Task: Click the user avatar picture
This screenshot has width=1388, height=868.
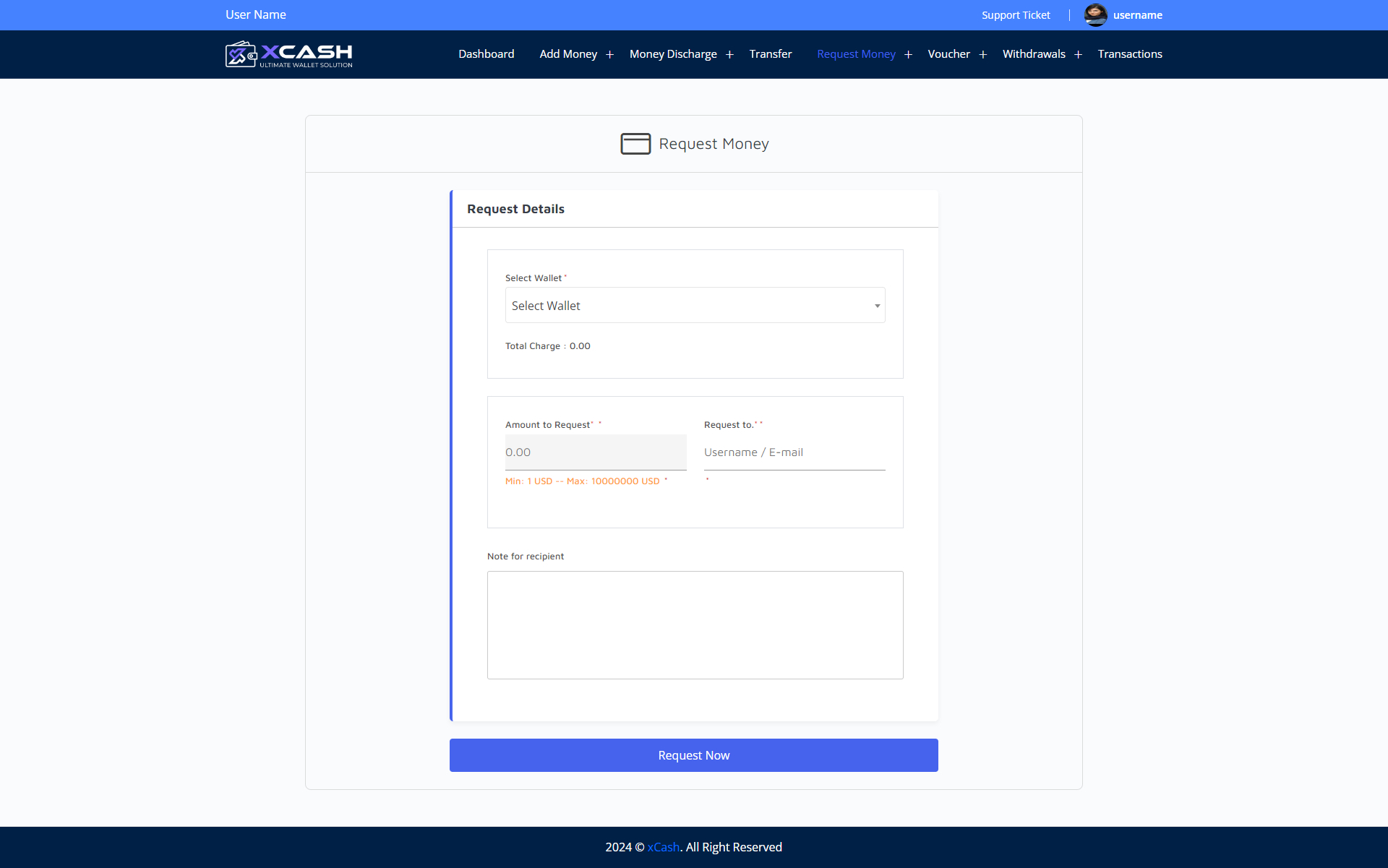Action: (1095, 15)
